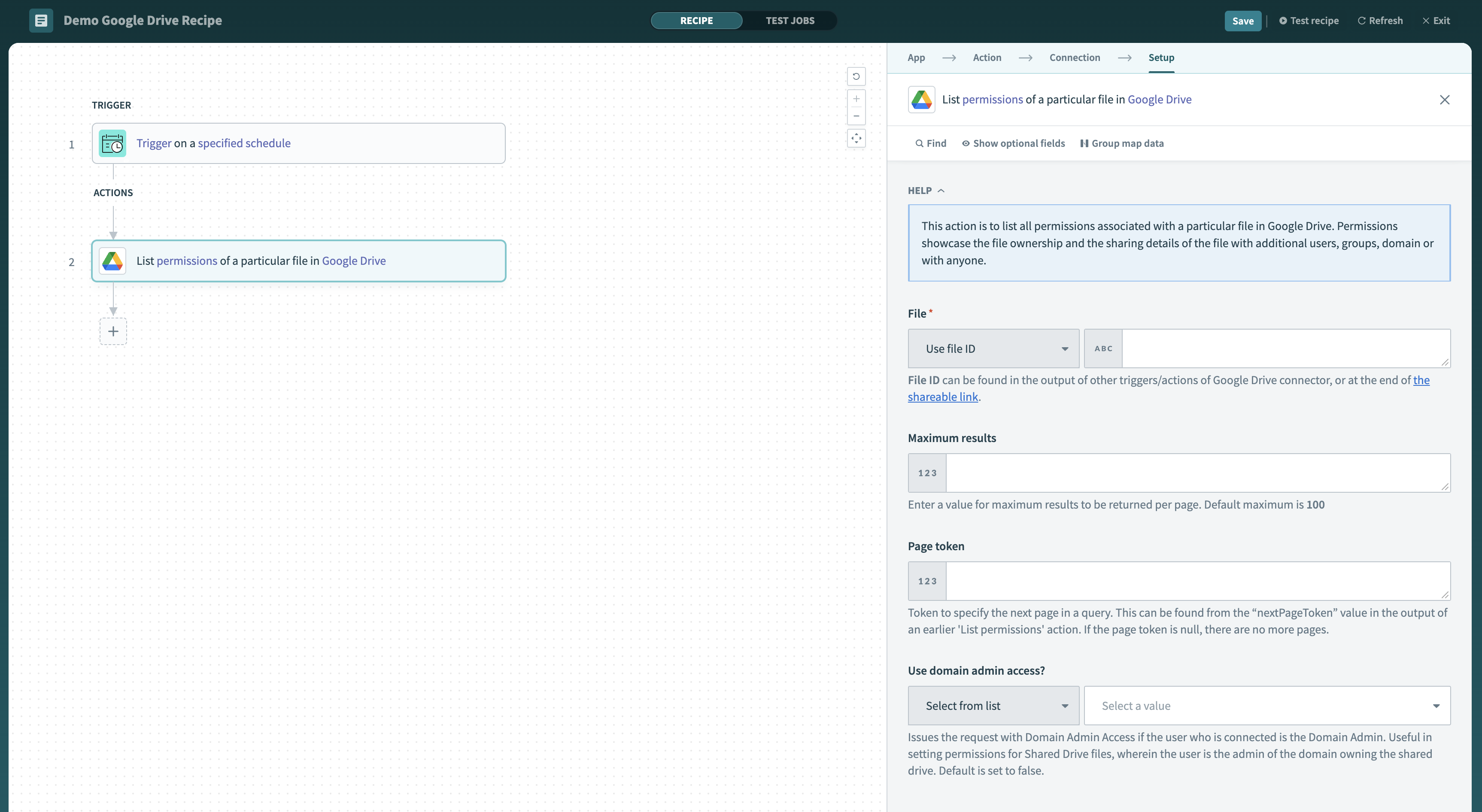Click the Google Drive icon in step 2
This screenshot has height=812, width=1482.
pyautogui.click(x=112, y=261)
